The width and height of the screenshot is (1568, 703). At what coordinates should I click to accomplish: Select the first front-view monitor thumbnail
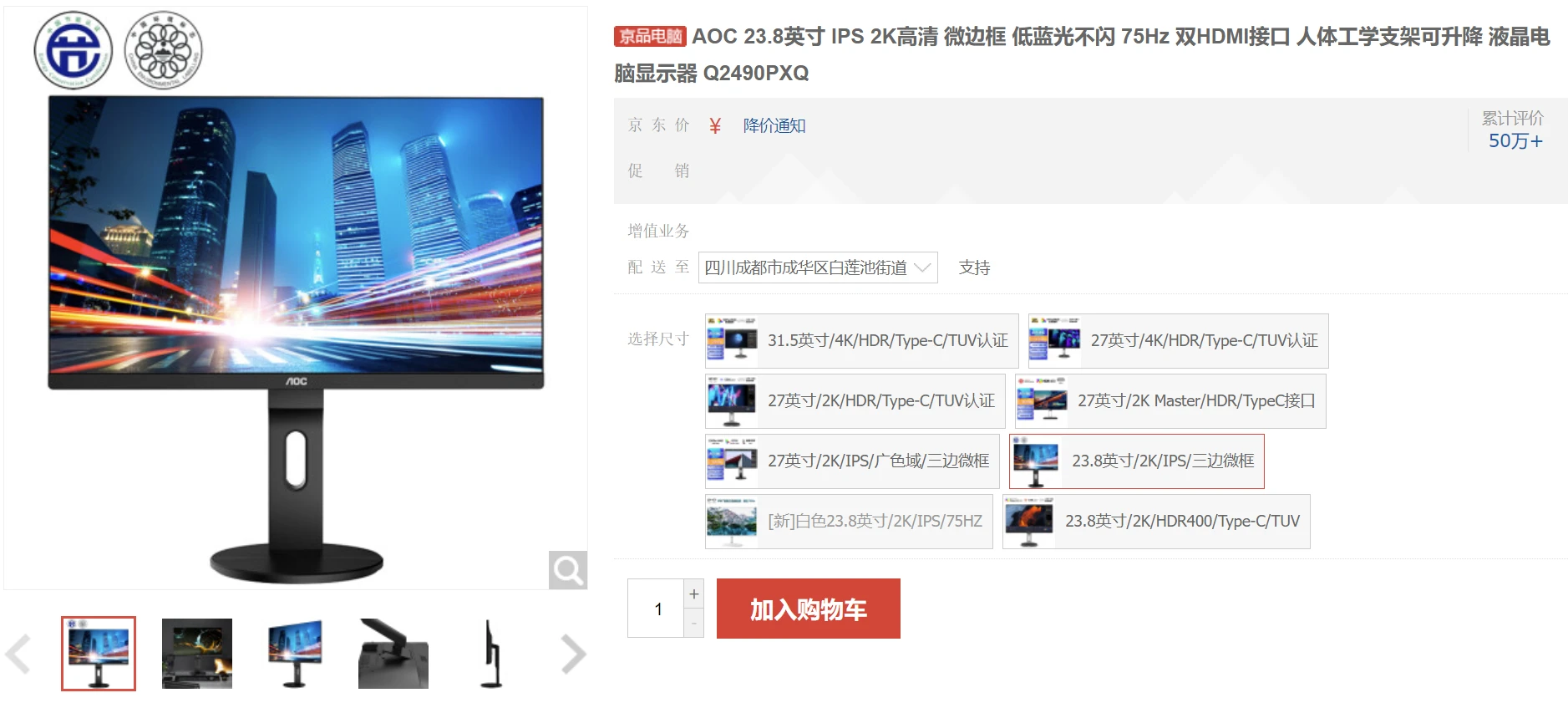(x=99, y=654)
